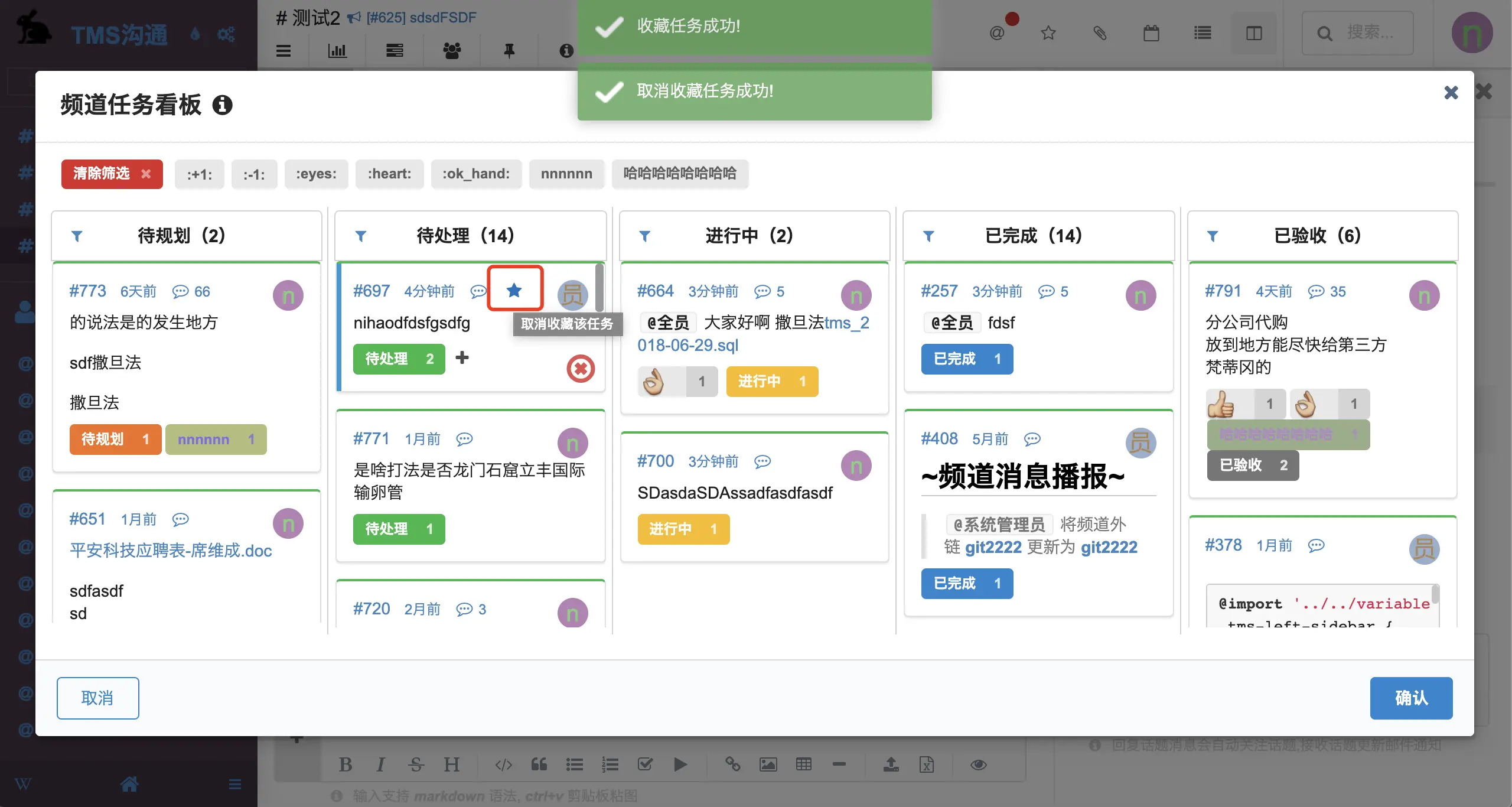Image resolution: width=1512 pixels, height=807 pixels.
Task: Filter by the :eyes: tag
Action: [x=316, y=174]
